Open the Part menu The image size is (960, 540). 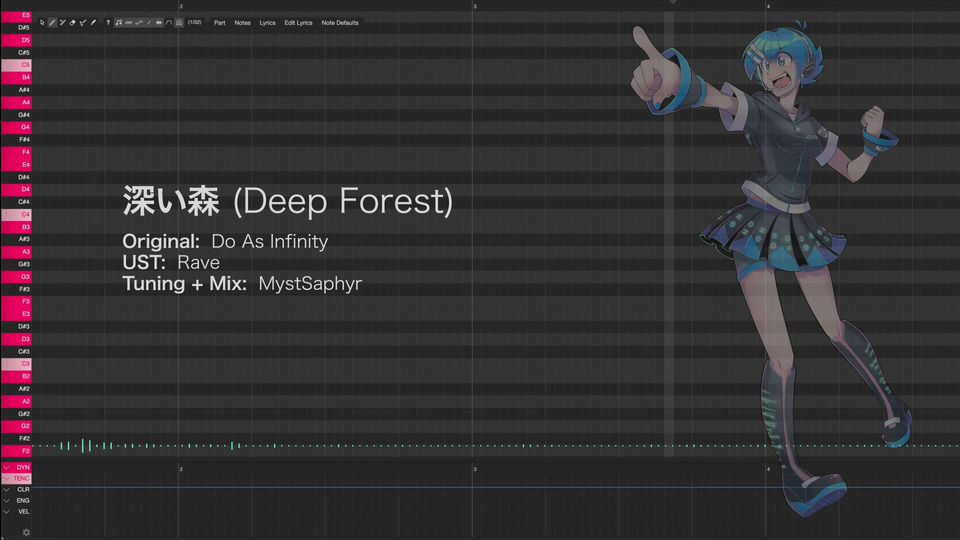(220, 23)
